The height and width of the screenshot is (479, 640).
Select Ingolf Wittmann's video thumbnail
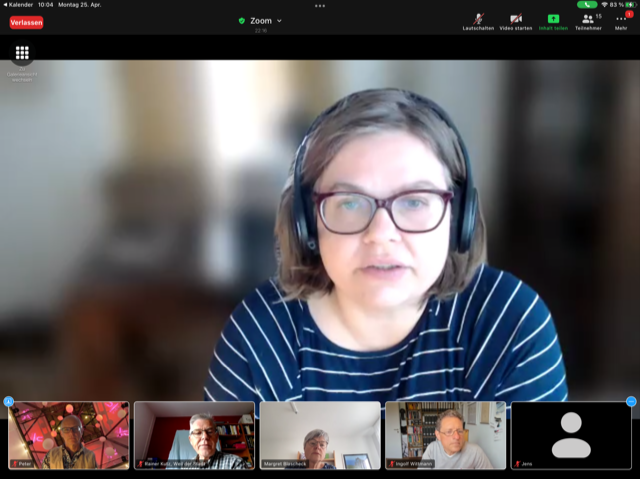click(x=445, y=435)
